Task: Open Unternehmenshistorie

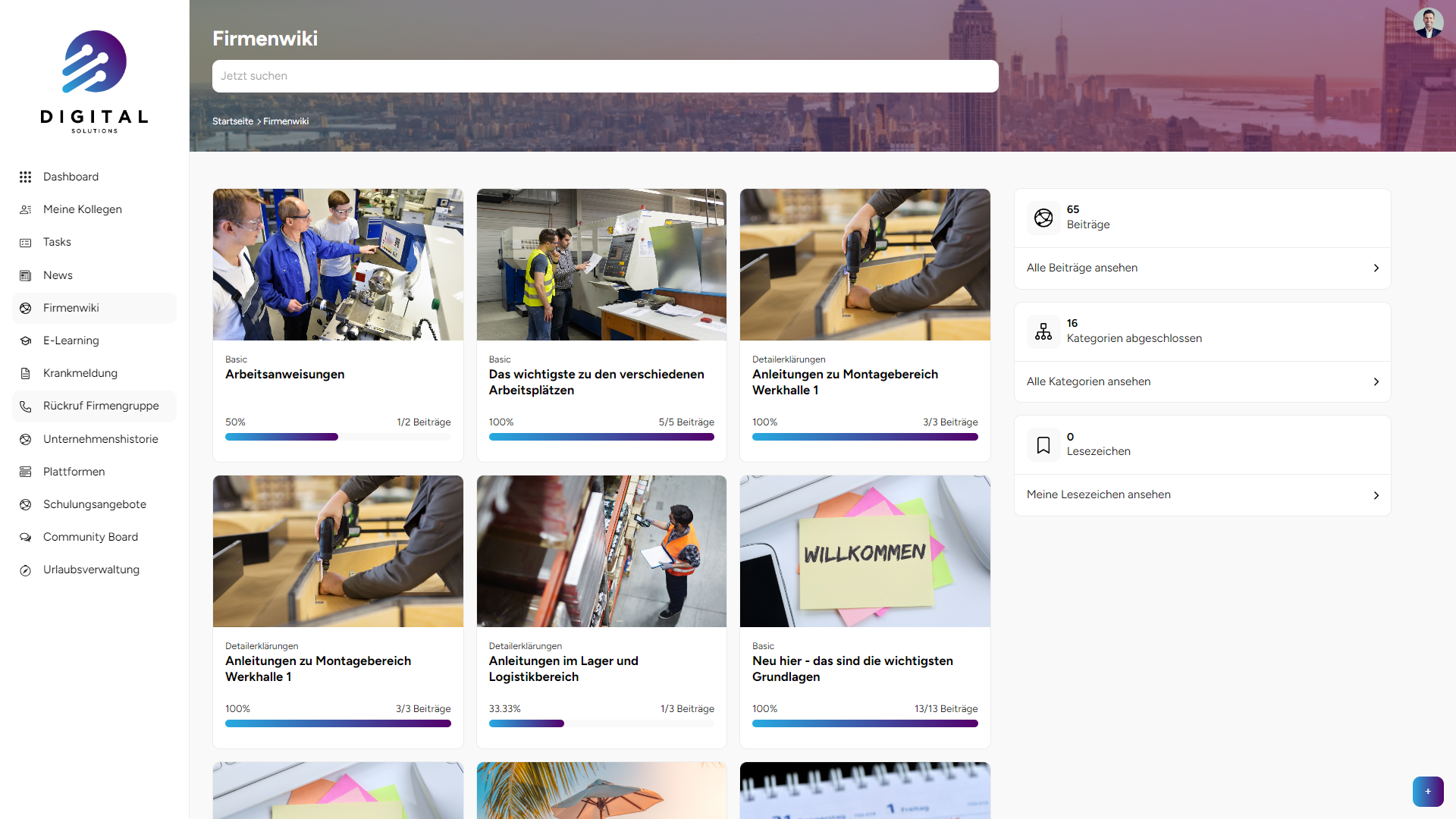Action: click(x=94, y=439)
